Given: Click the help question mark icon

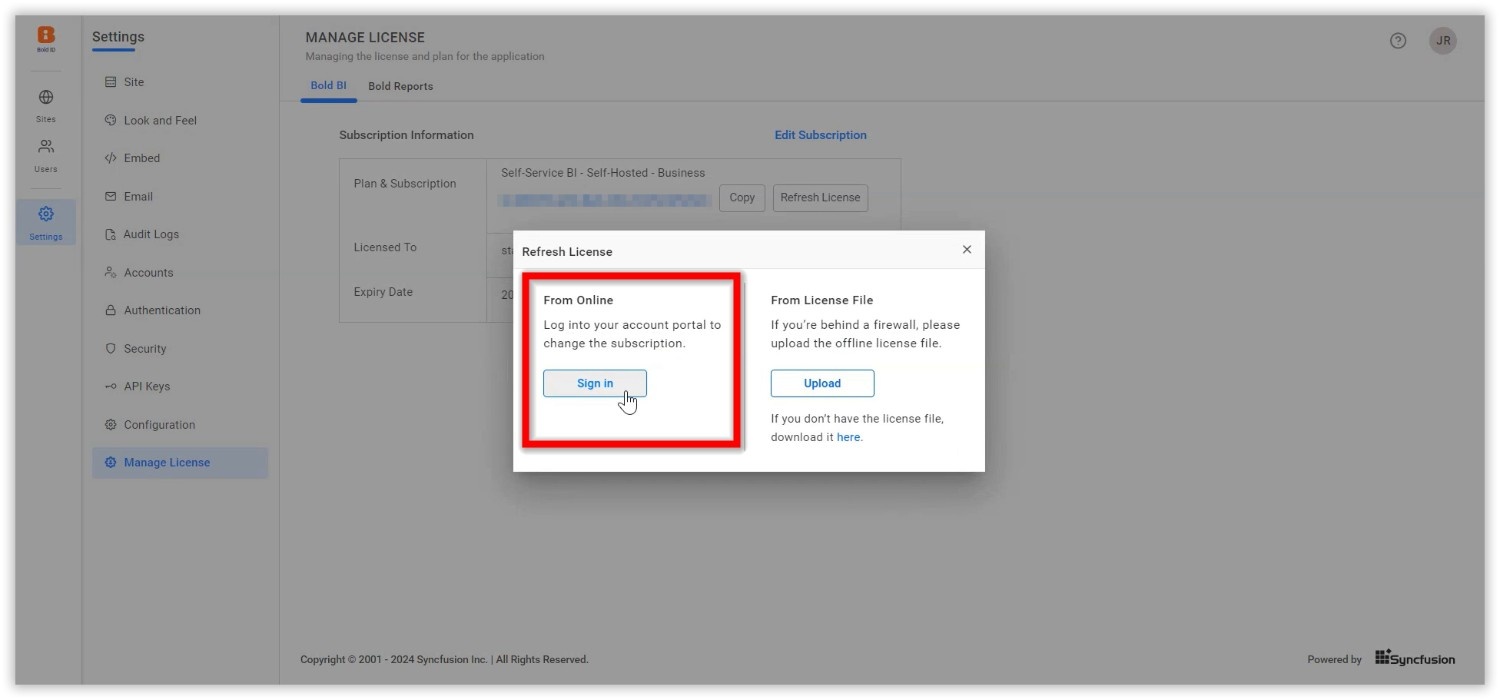Looking at the screenshot, I should [1398, 41].
